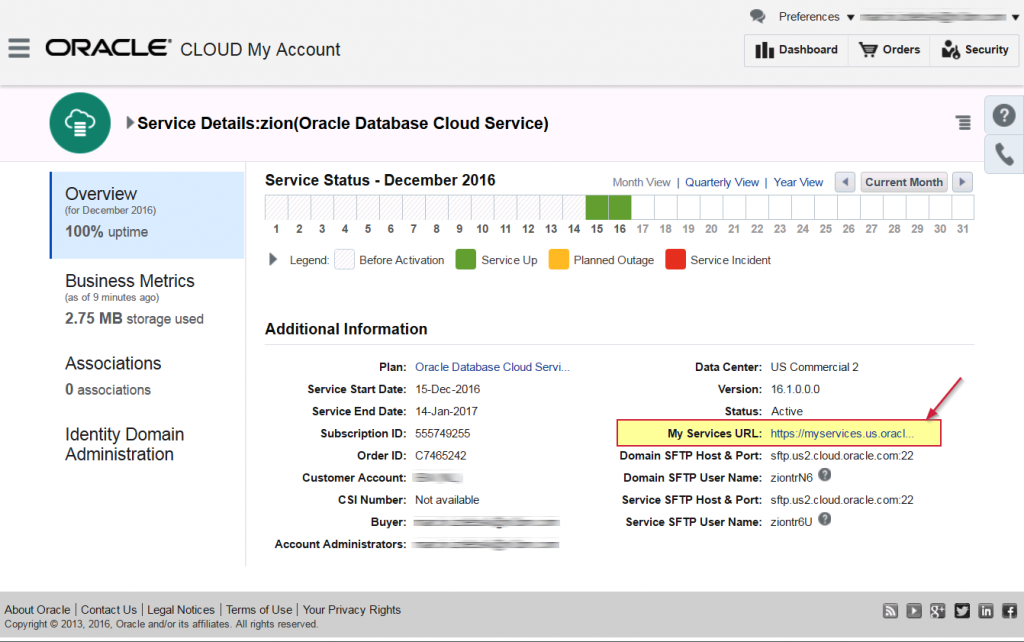Open the help question mark icon
1024x642 pixels.
coord(1003,115)
